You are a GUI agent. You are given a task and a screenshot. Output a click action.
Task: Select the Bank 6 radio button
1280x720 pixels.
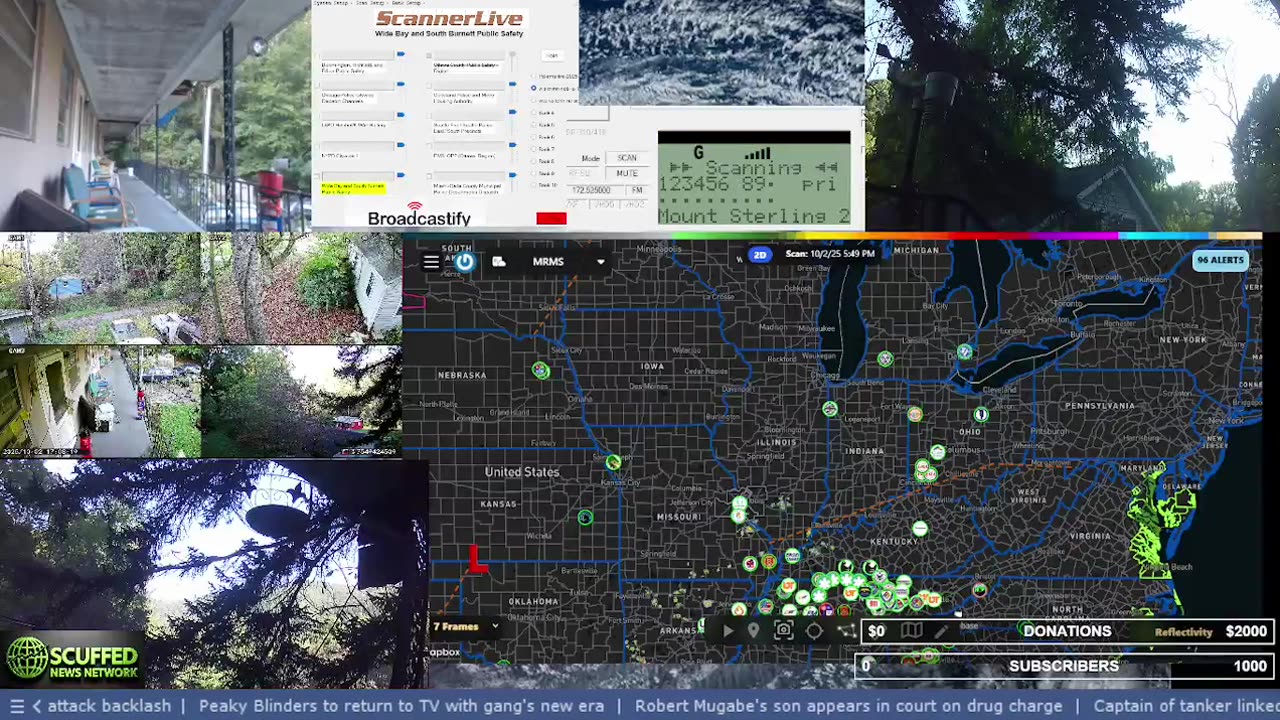coord(533,137)
